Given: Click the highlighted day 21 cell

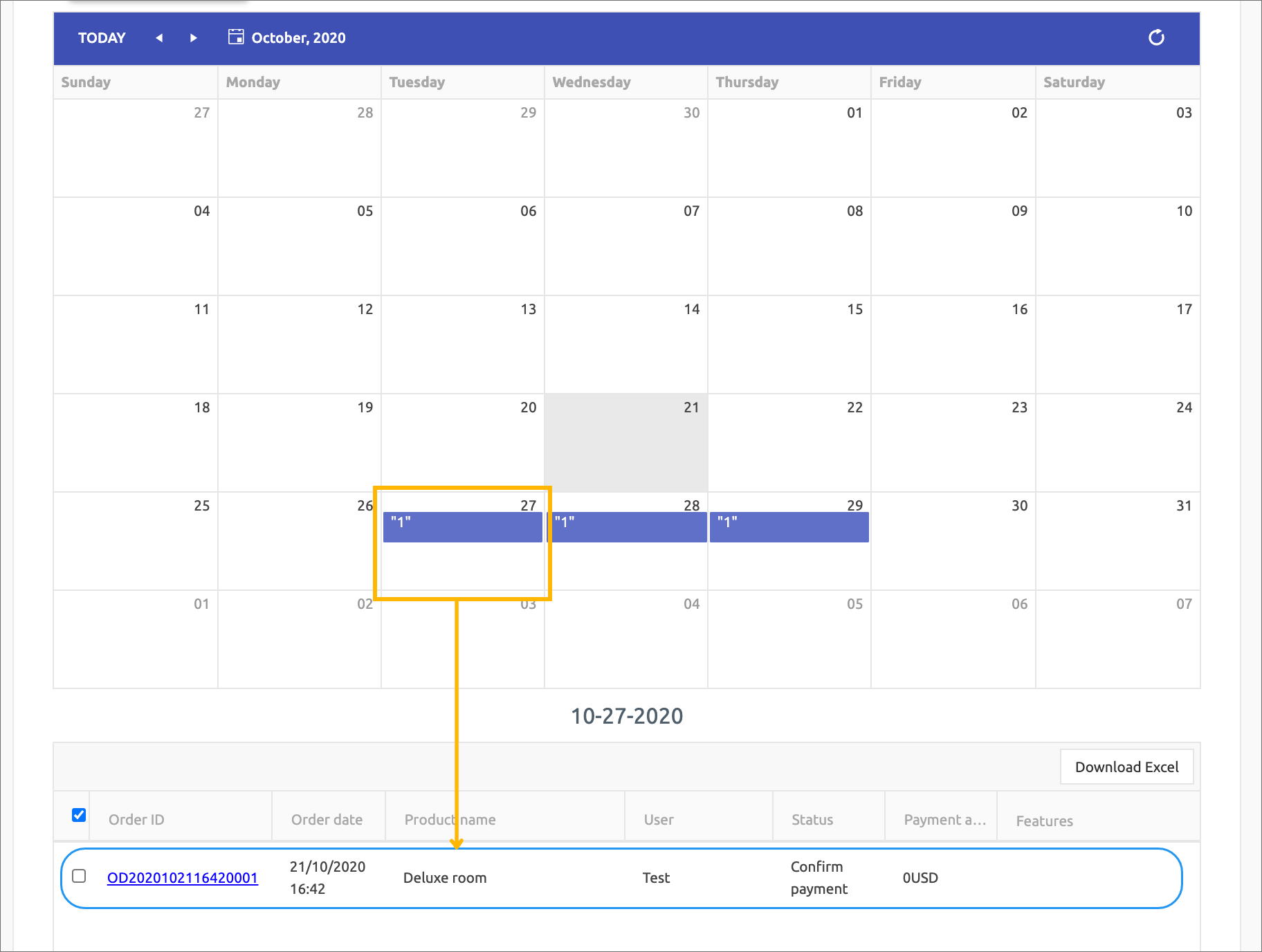Looking at the screenshot, I should [626, 443].
